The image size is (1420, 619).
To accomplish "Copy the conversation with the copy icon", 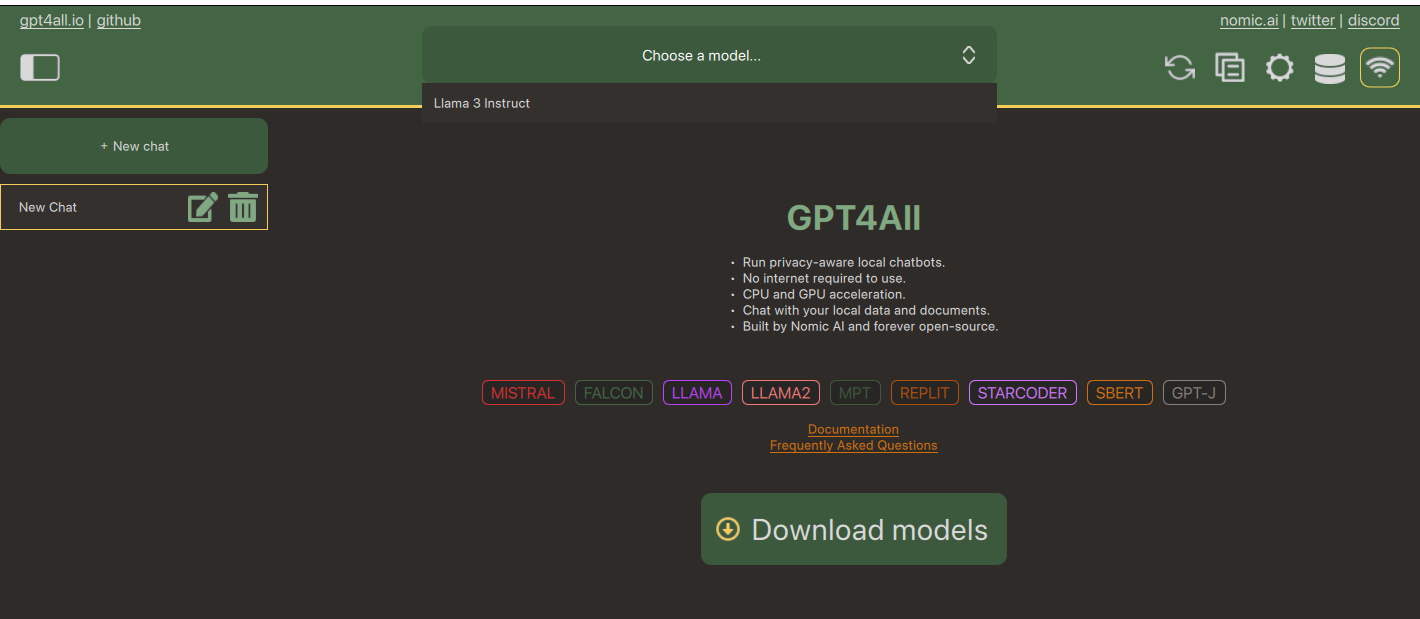I will (1230, 68).
